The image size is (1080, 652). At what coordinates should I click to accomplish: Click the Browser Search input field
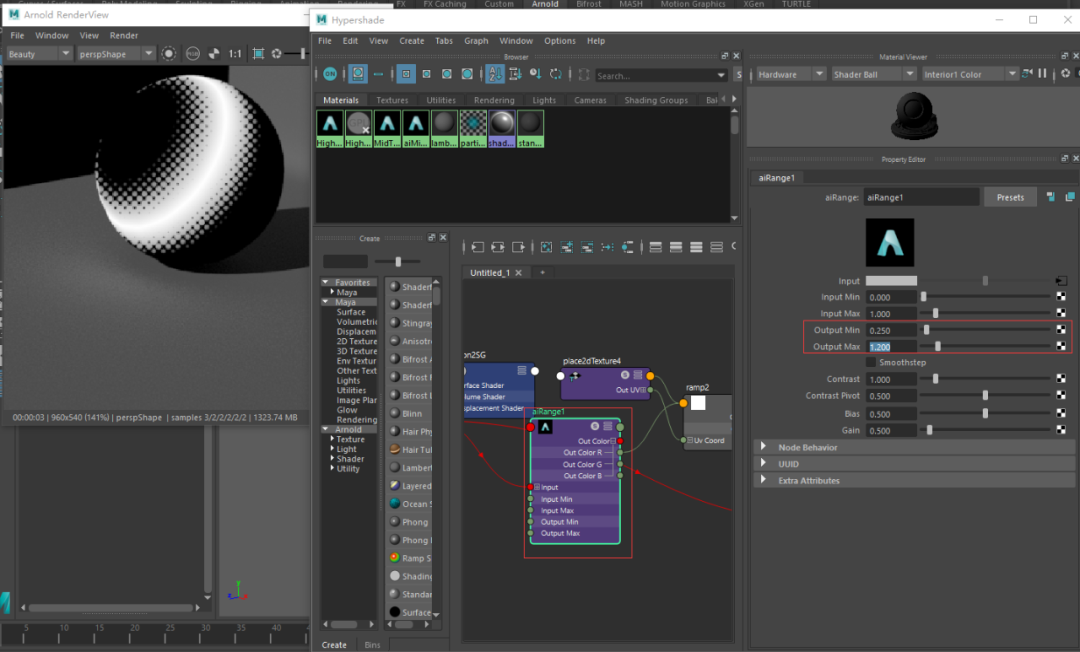click(660, 75)
